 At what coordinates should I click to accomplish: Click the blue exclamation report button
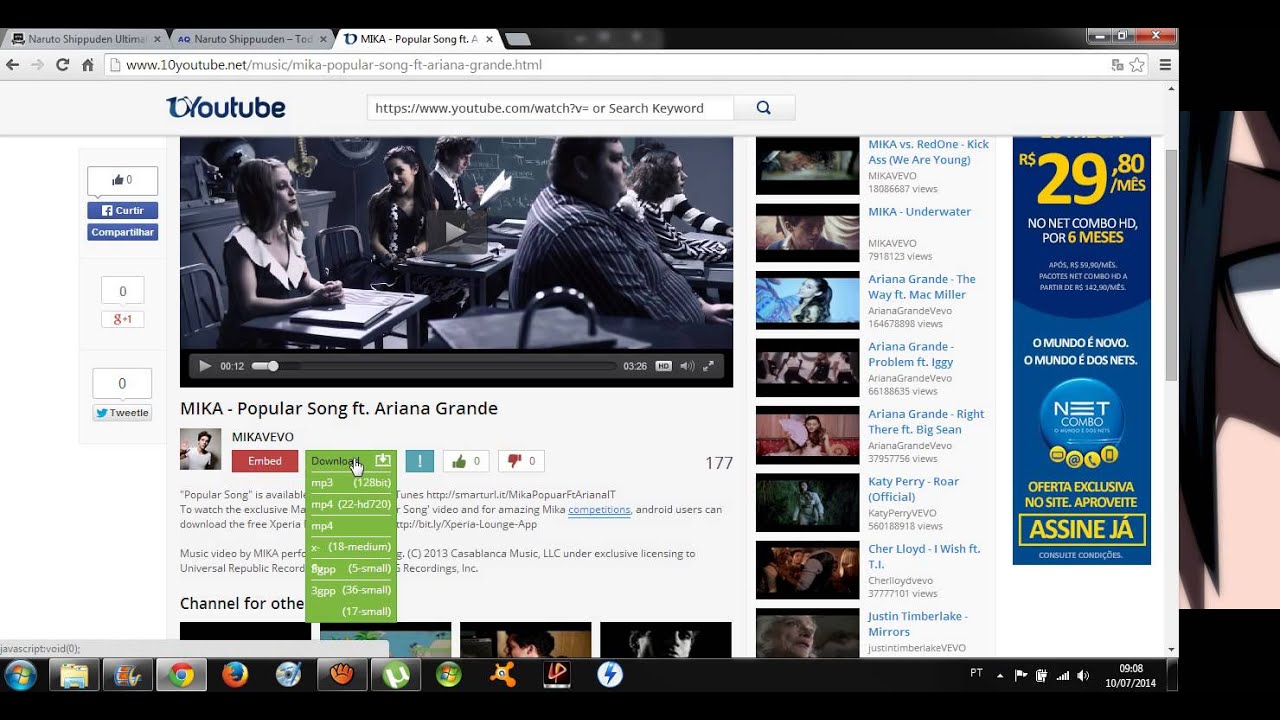[x=419, y=461]
